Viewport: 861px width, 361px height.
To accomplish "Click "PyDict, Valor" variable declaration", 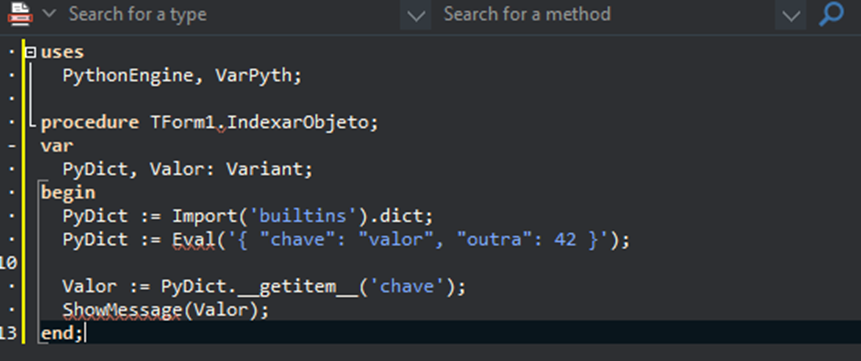I will point(133,169).
